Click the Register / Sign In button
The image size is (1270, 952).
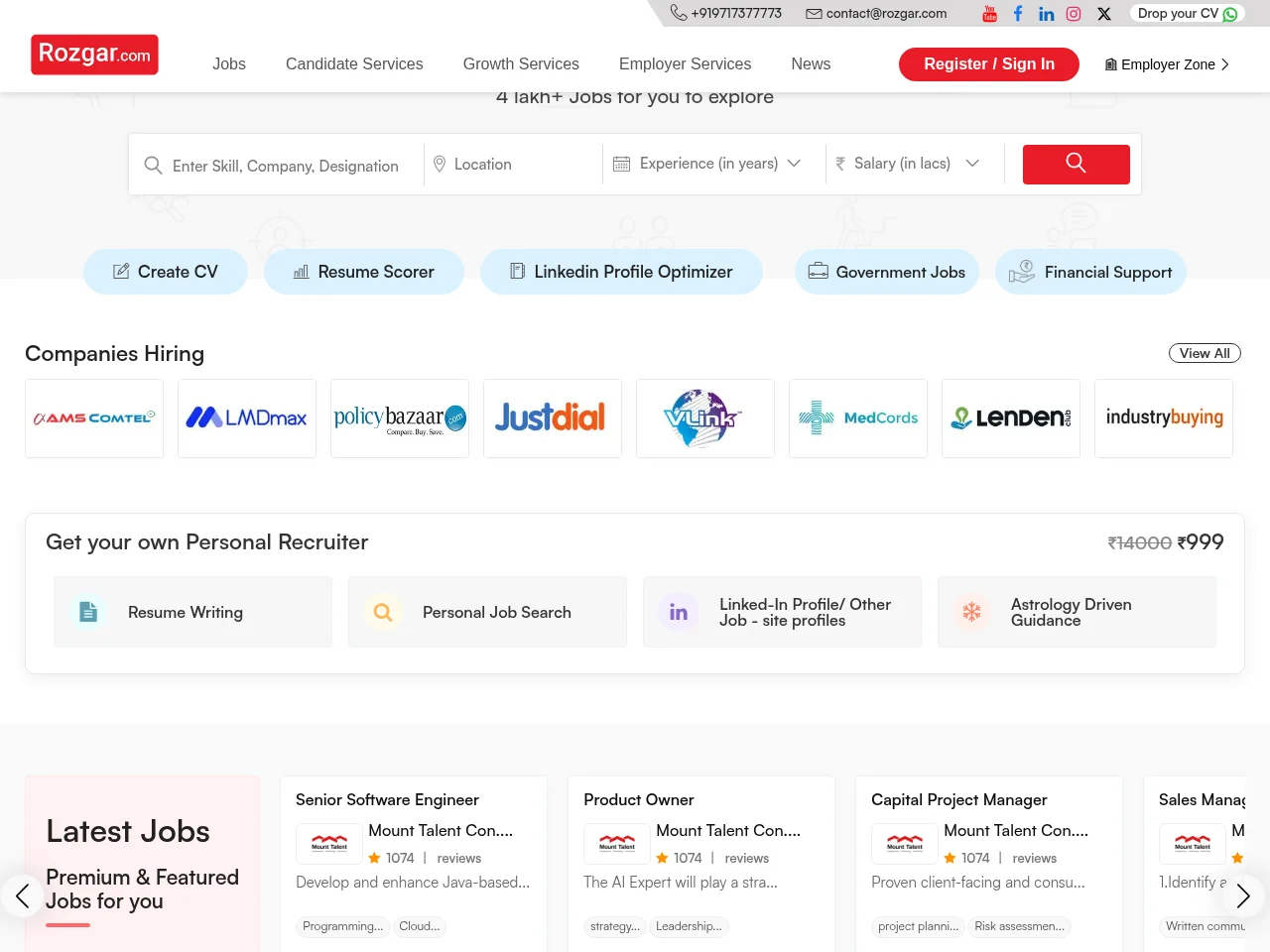[989, 64]
